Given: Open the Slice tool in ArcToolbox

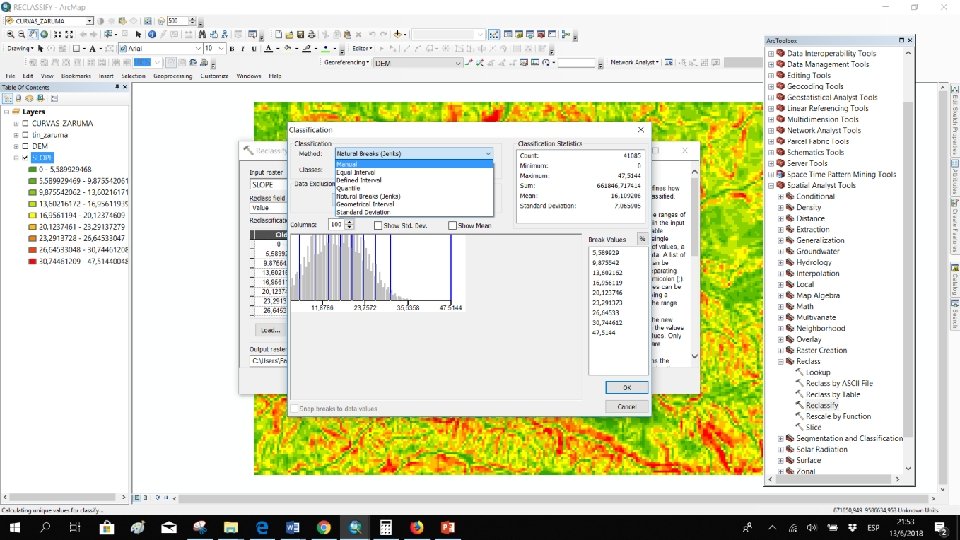Looking at the screenshot, I should click(813, 427).
